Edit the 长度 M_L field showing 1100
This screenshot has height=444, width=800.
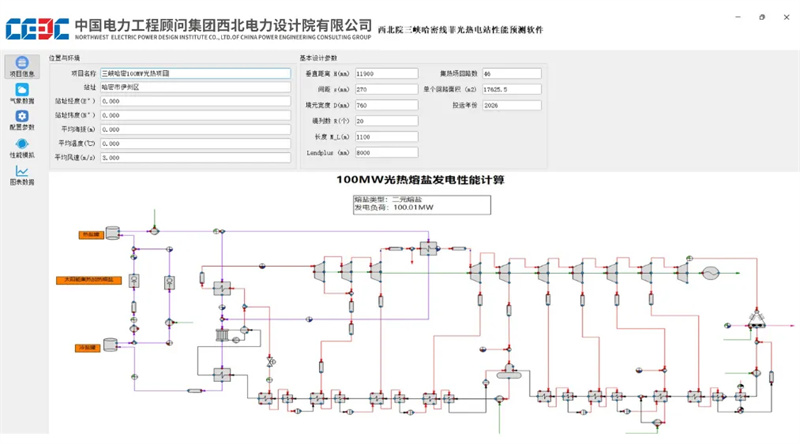coord(387,137)
